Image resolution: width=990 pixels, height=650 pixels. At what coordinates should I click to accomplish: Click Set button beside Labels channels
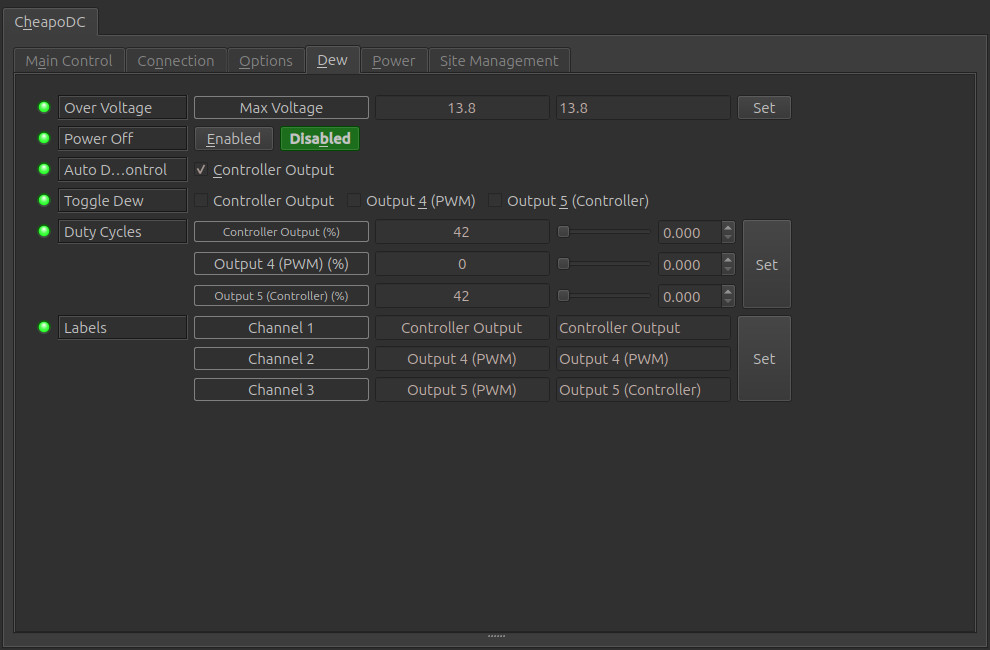click(764, 359)
